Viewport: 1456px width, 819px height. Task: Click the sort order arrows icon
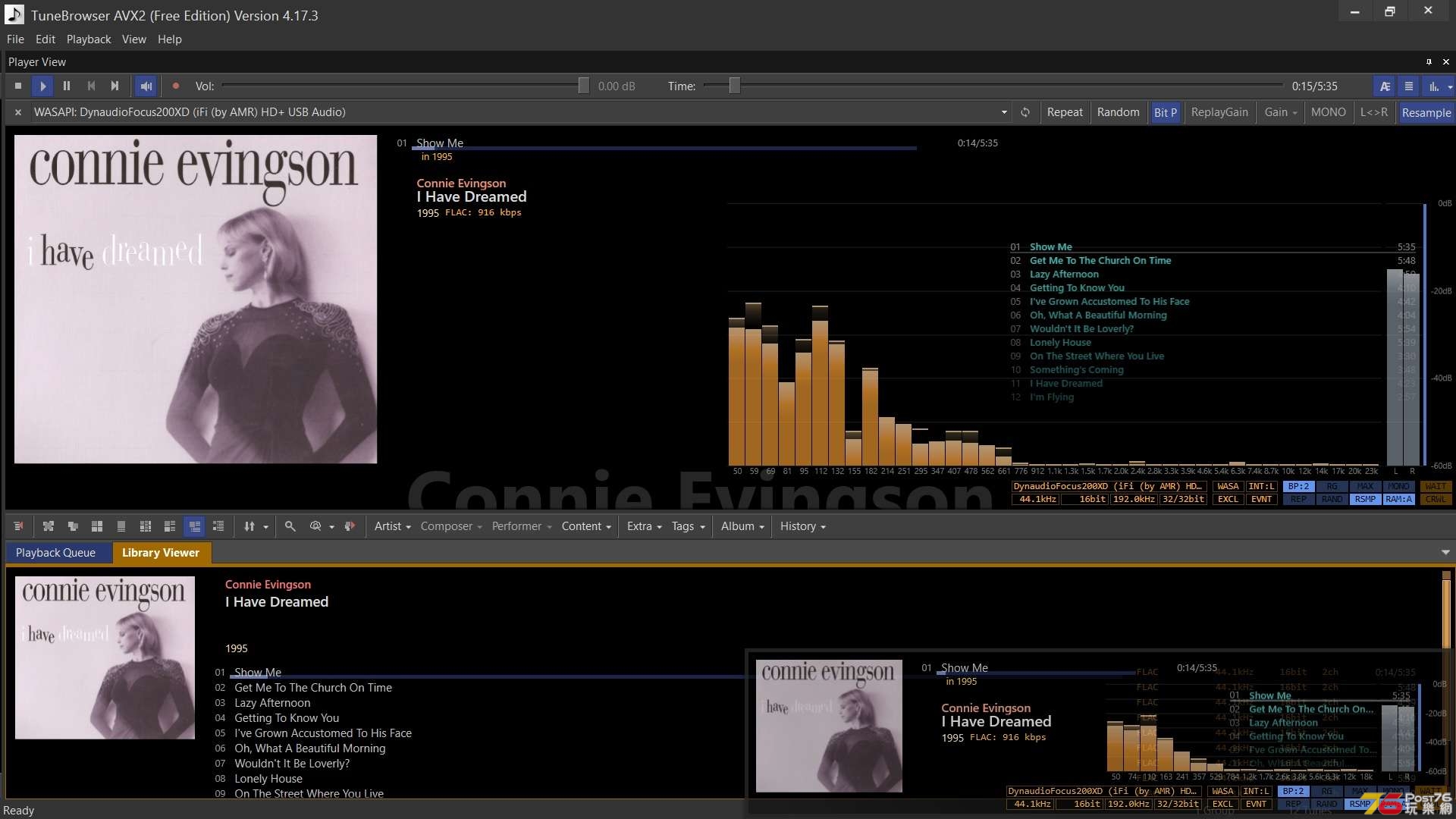[249, 526]
